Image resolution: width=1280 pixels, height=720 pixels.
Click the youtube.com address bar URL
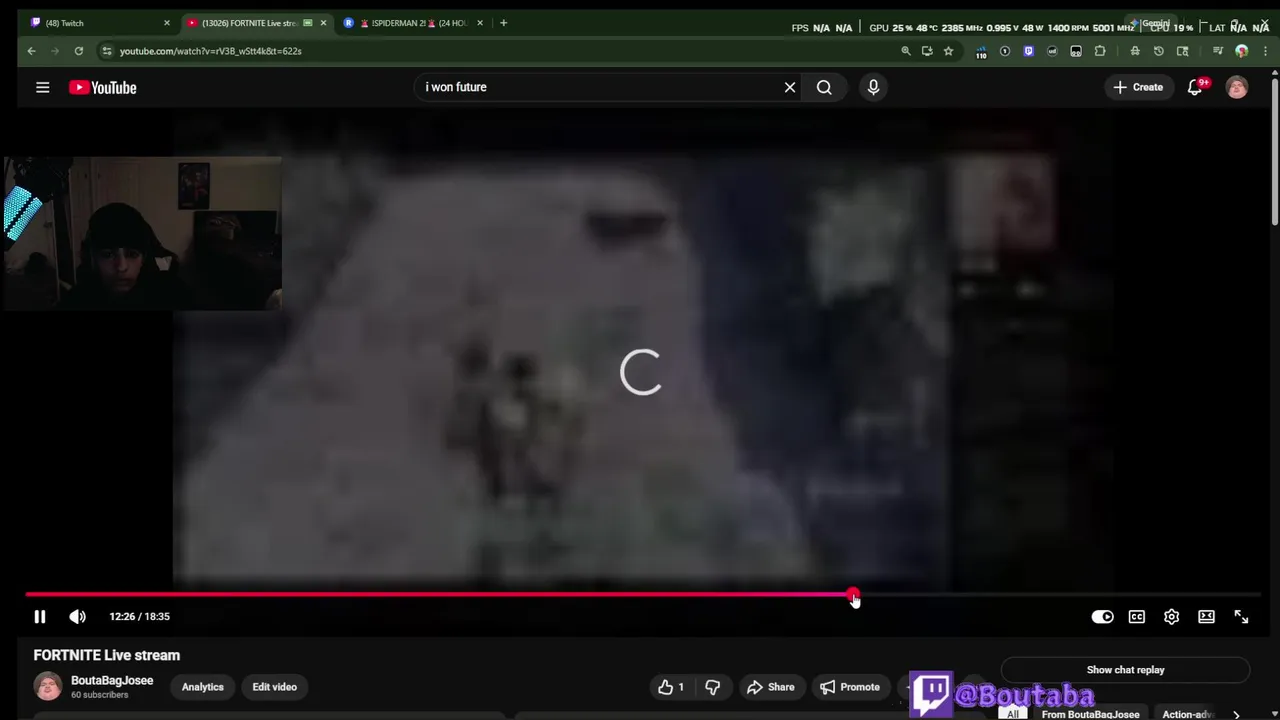[210, 51]
